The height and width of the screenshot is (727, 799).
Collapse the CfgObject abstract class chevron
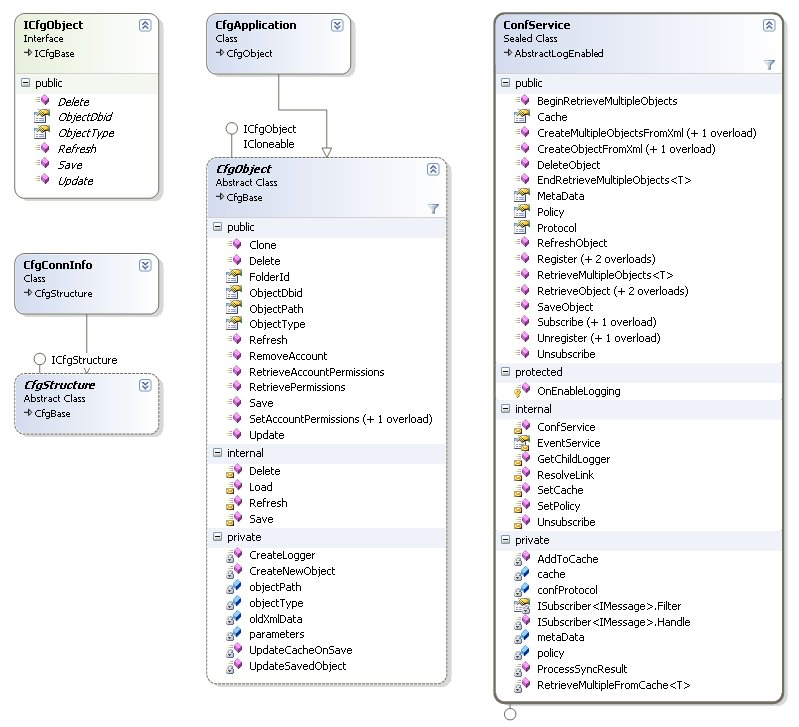coord(433,169)
